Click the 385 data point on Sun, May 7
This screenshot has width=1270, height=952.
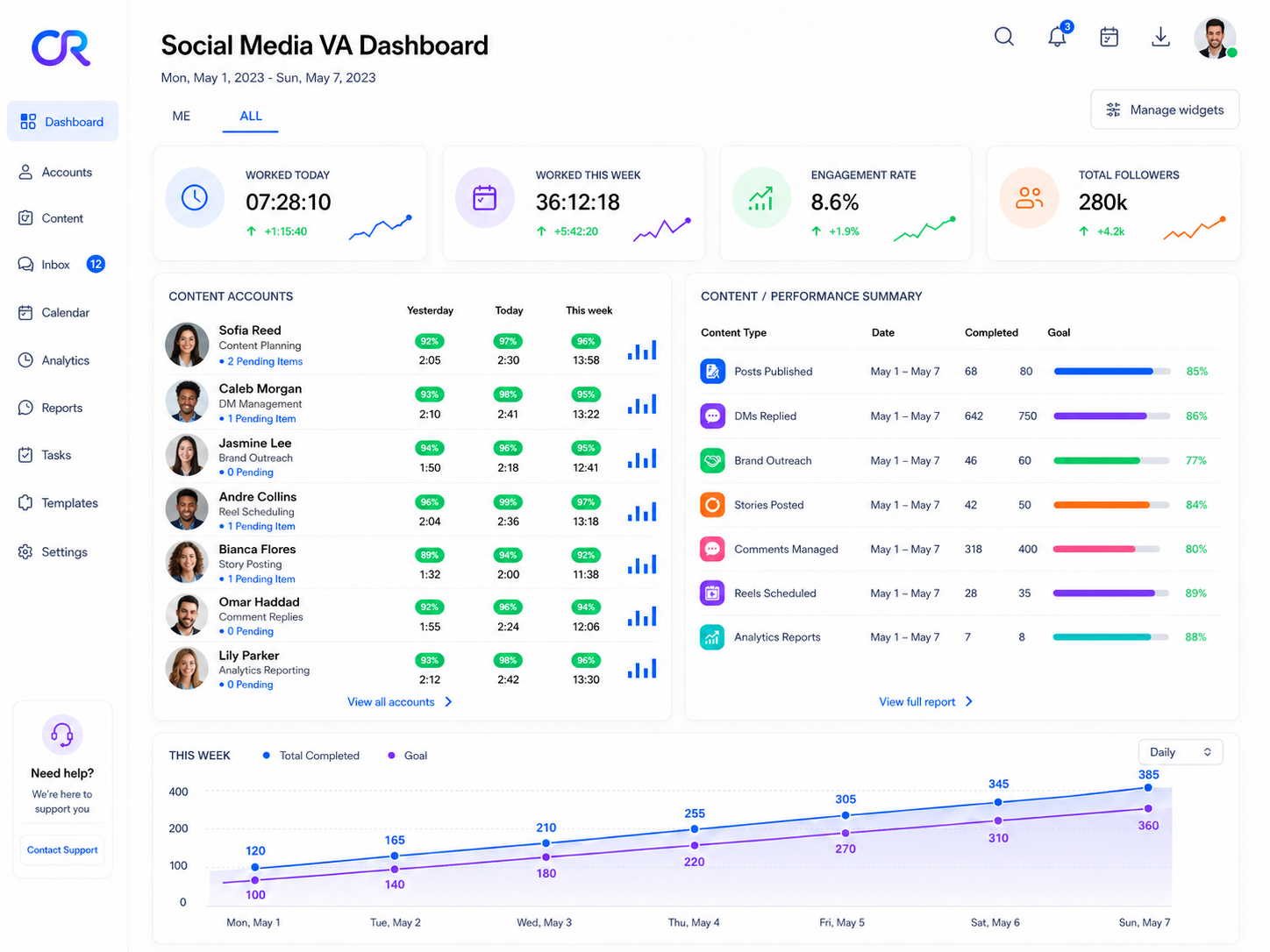pos(1148,787)
